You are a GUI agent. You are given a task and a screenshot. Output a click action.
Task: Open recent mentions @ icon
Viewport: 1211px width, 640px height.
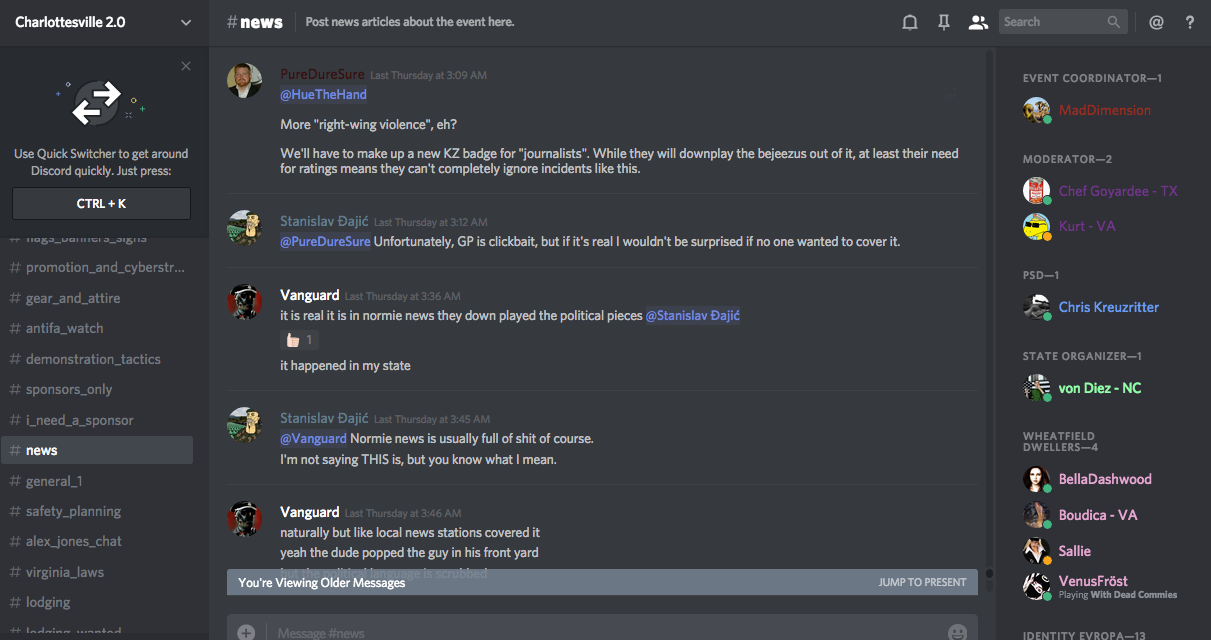pos(1156,22)
